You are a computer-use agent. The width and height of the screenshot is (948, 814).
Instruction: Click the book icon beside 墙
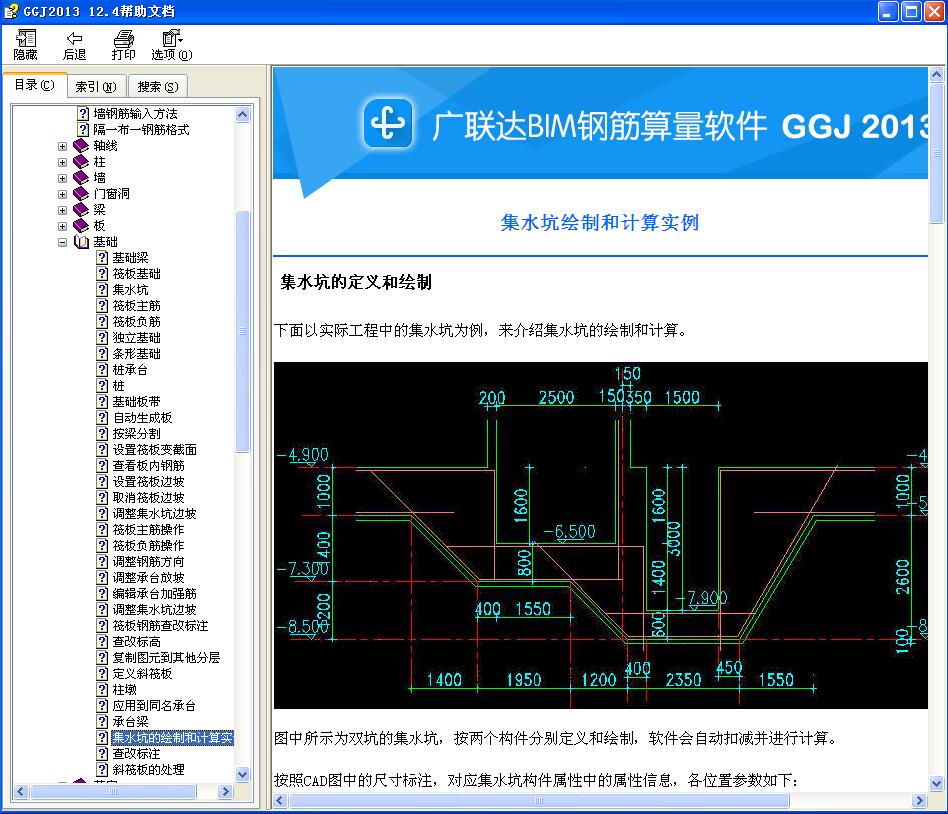(81, 178)
